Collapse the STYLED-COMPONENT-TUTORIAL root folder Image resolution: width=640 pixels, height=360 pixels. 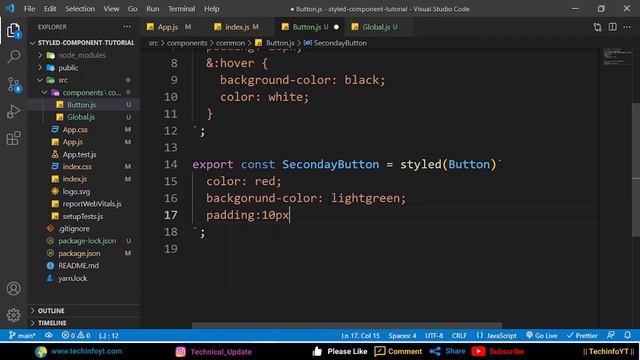click(84, 42)
